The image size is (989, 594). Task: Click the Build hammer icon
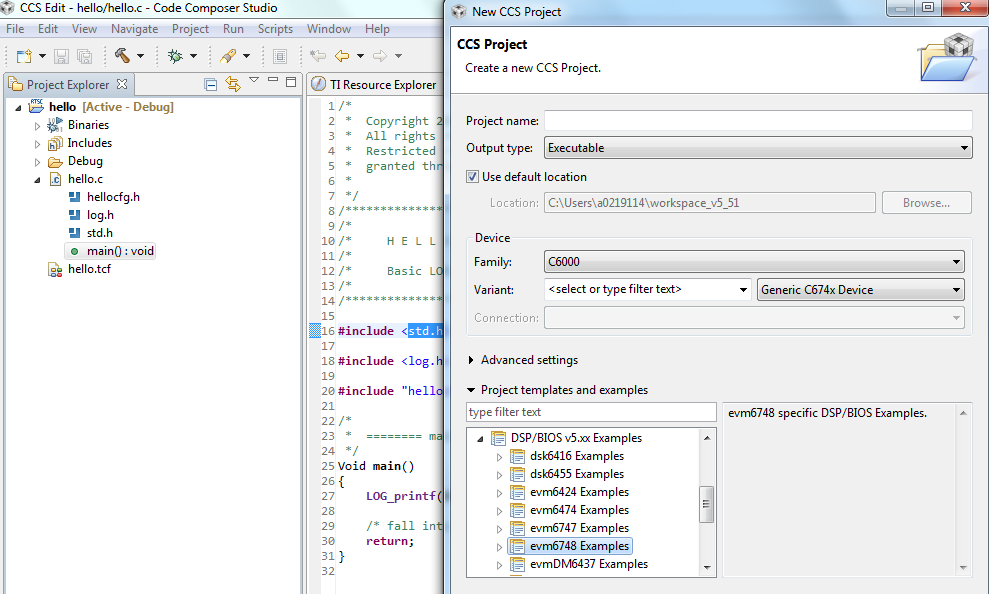tap(122, 55)
